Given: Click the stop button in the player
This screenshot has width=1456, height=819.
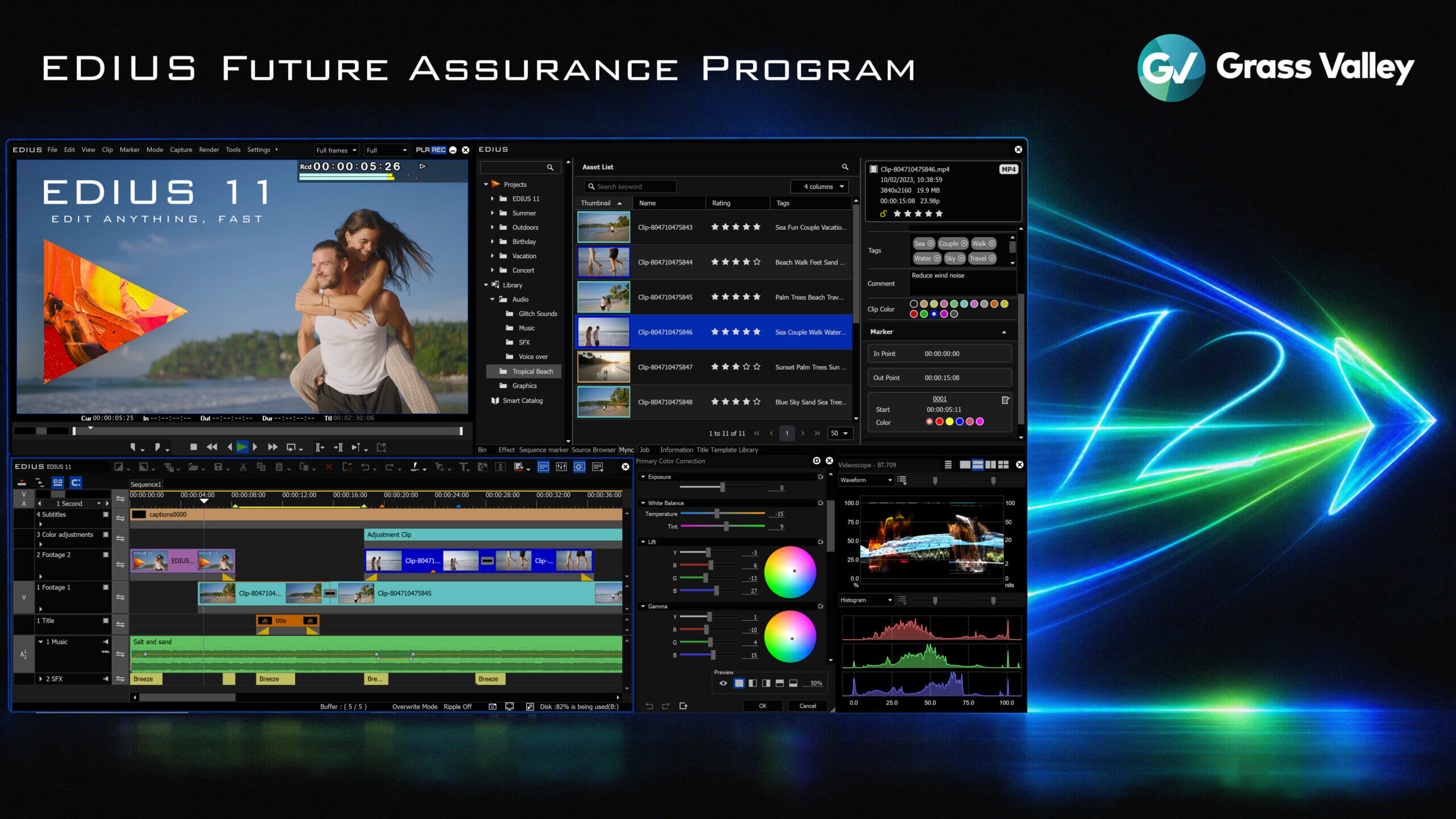Looking at the screenshot, I should [193, 447].
